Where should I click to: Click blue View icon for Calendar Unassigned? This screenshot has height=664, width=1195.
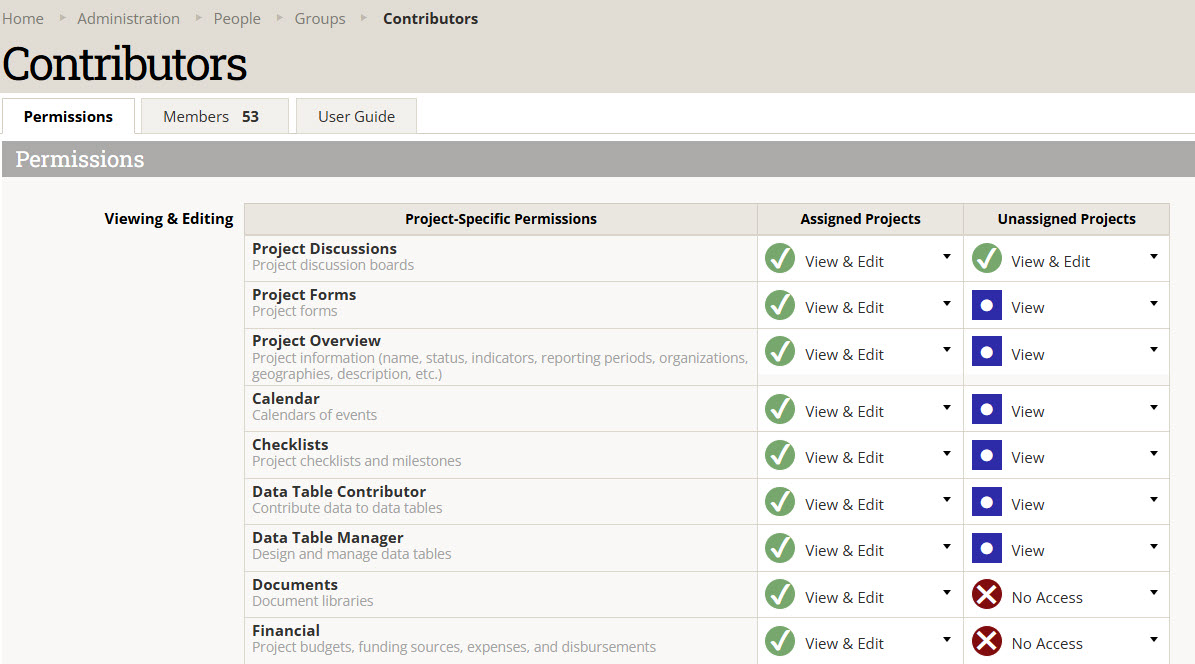click(987, 410)
